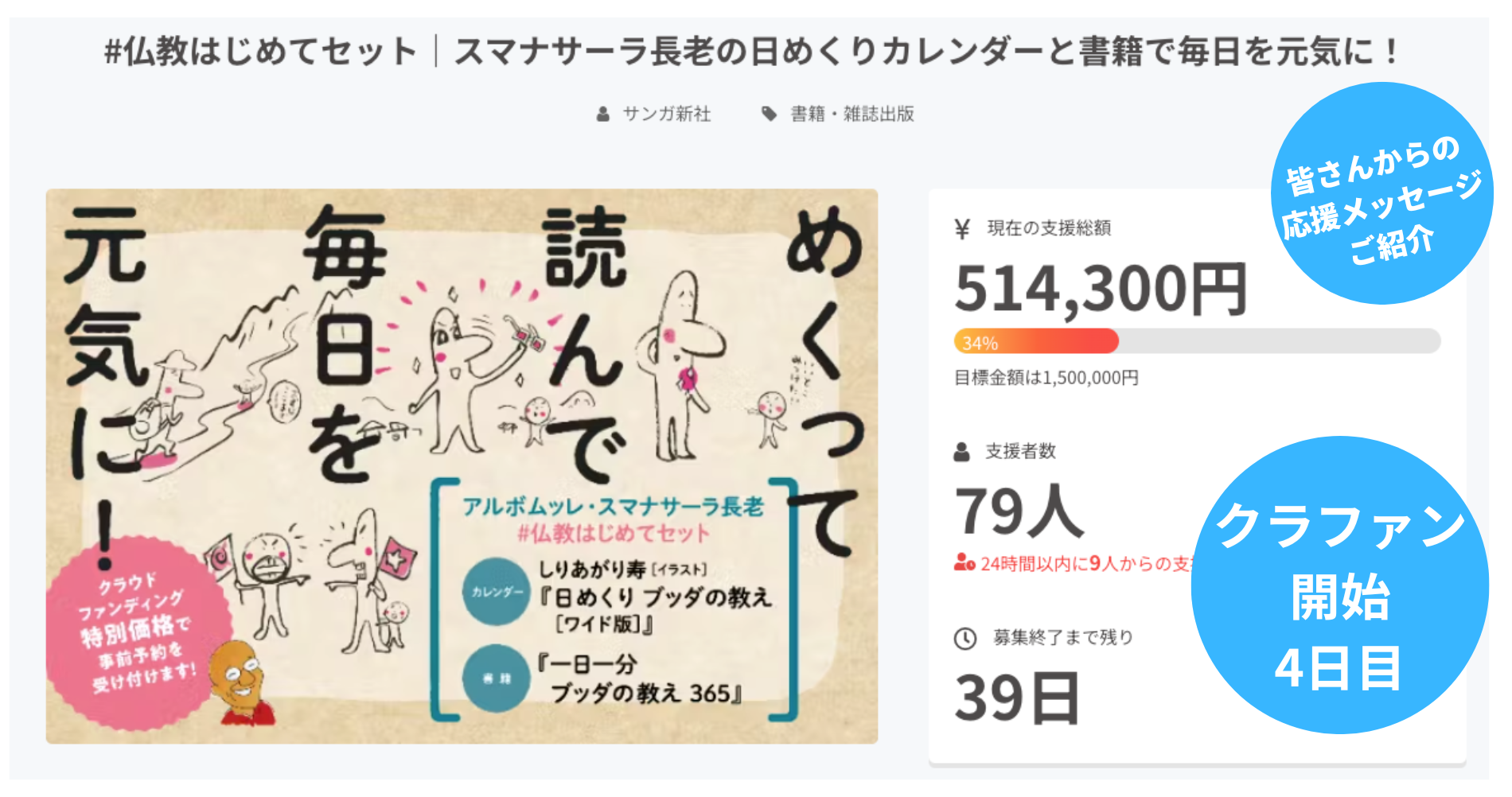Click the person icon beside サンガ新社
The width and height of the screenshot is (1512, 797).
tap(603, 115)
